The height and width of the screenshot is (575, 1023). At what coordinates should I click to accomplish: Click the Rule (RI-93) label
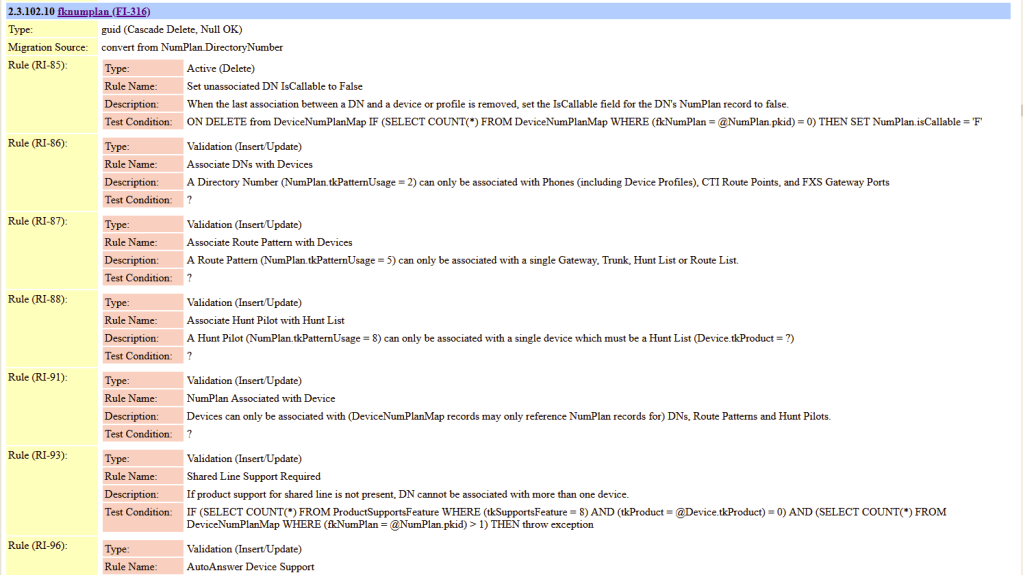pos(38,456)
